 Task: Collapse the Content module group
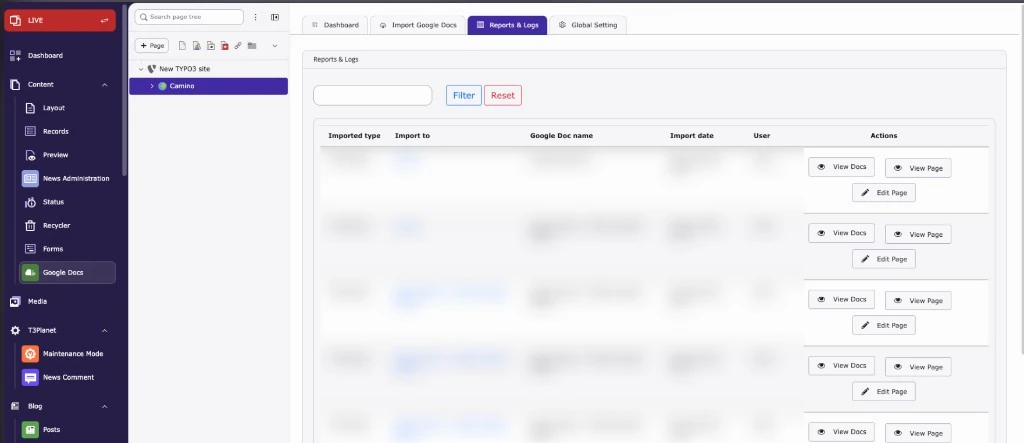104,84
